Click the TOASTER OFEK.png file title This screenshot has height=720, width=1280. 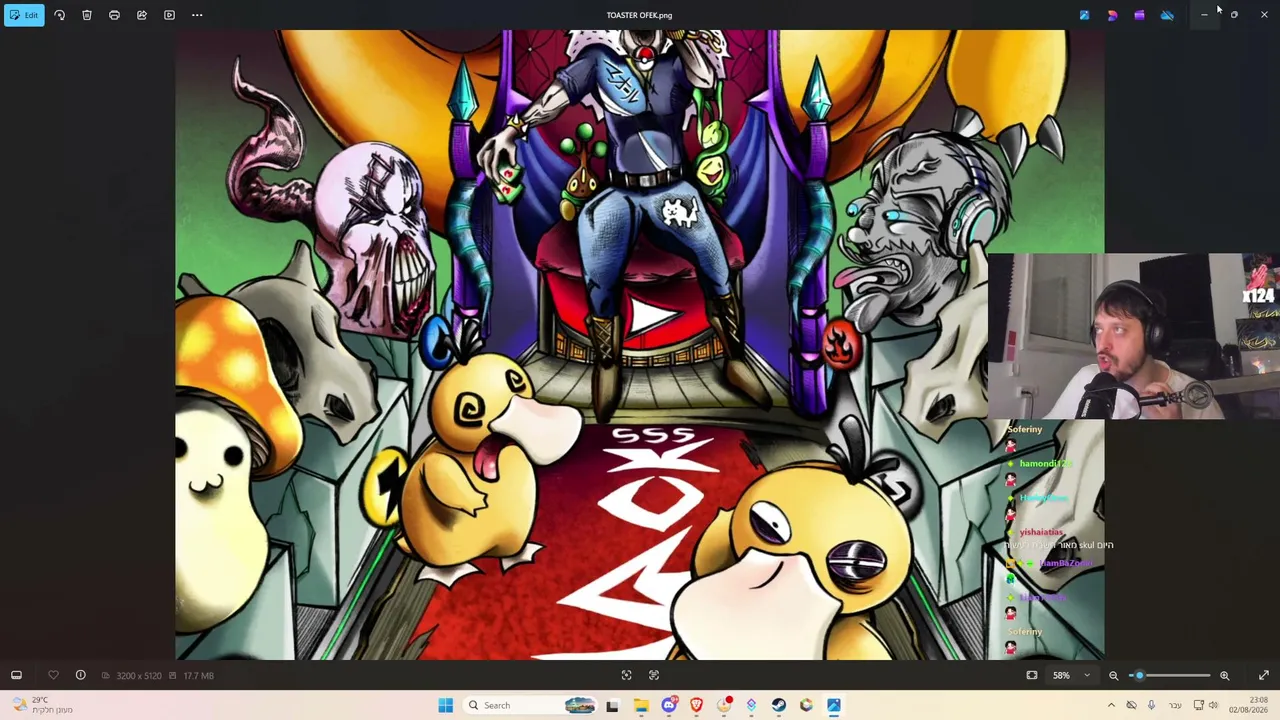(639, 15)
